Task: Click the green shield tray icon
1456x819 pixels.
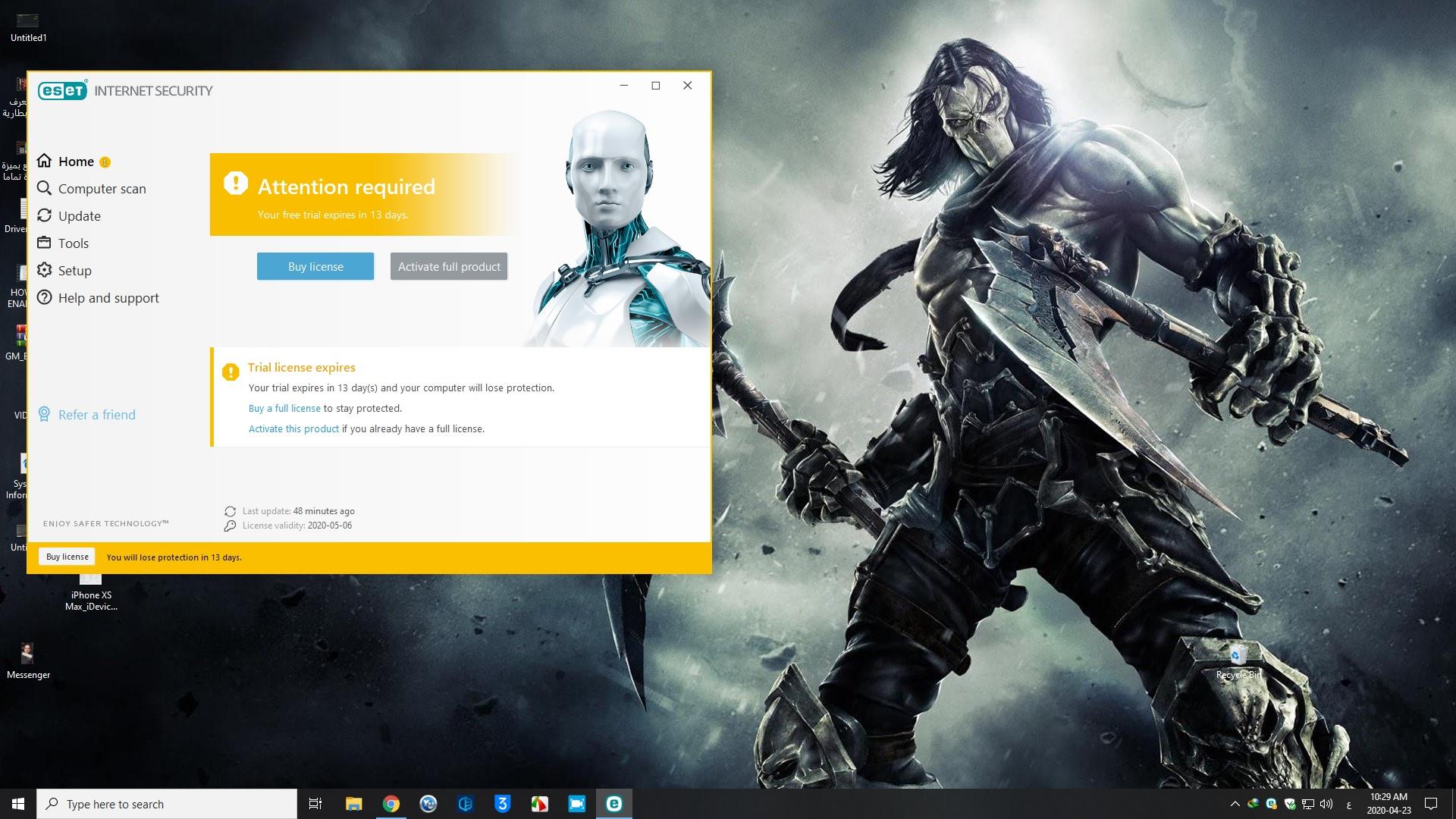Action: [1290, 804]
